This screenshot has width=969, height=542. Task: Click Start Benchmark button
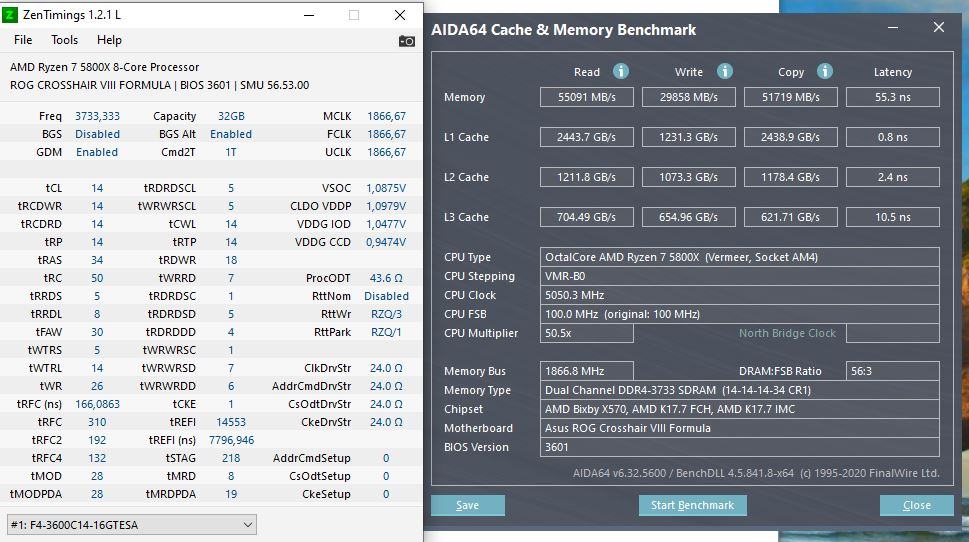tap(692, 506)
